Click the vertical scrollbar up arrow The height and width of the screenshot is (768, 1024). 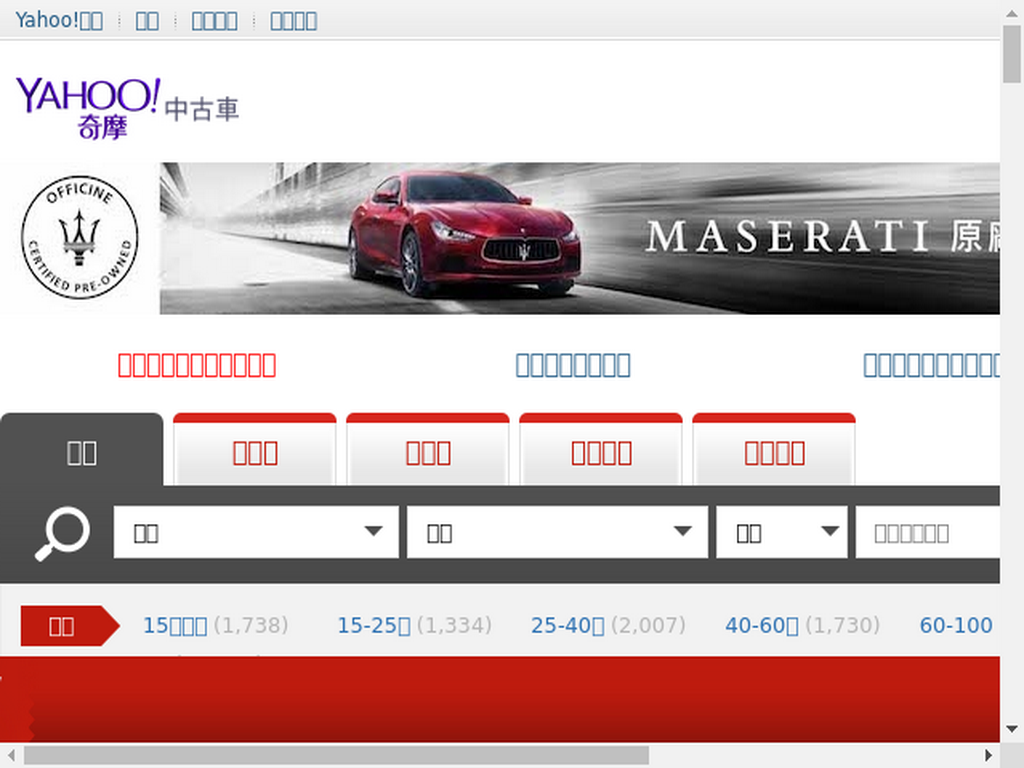1012,12
